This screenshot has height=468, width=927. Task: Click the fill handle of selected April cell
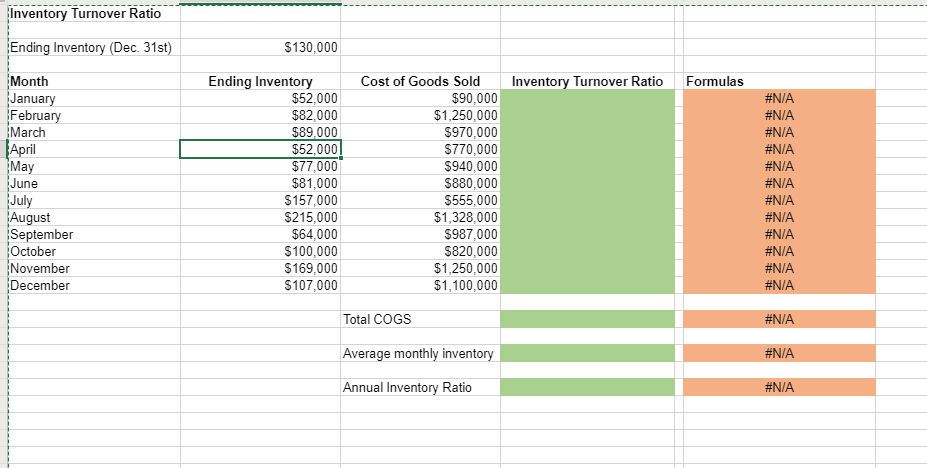coord(341,158)
